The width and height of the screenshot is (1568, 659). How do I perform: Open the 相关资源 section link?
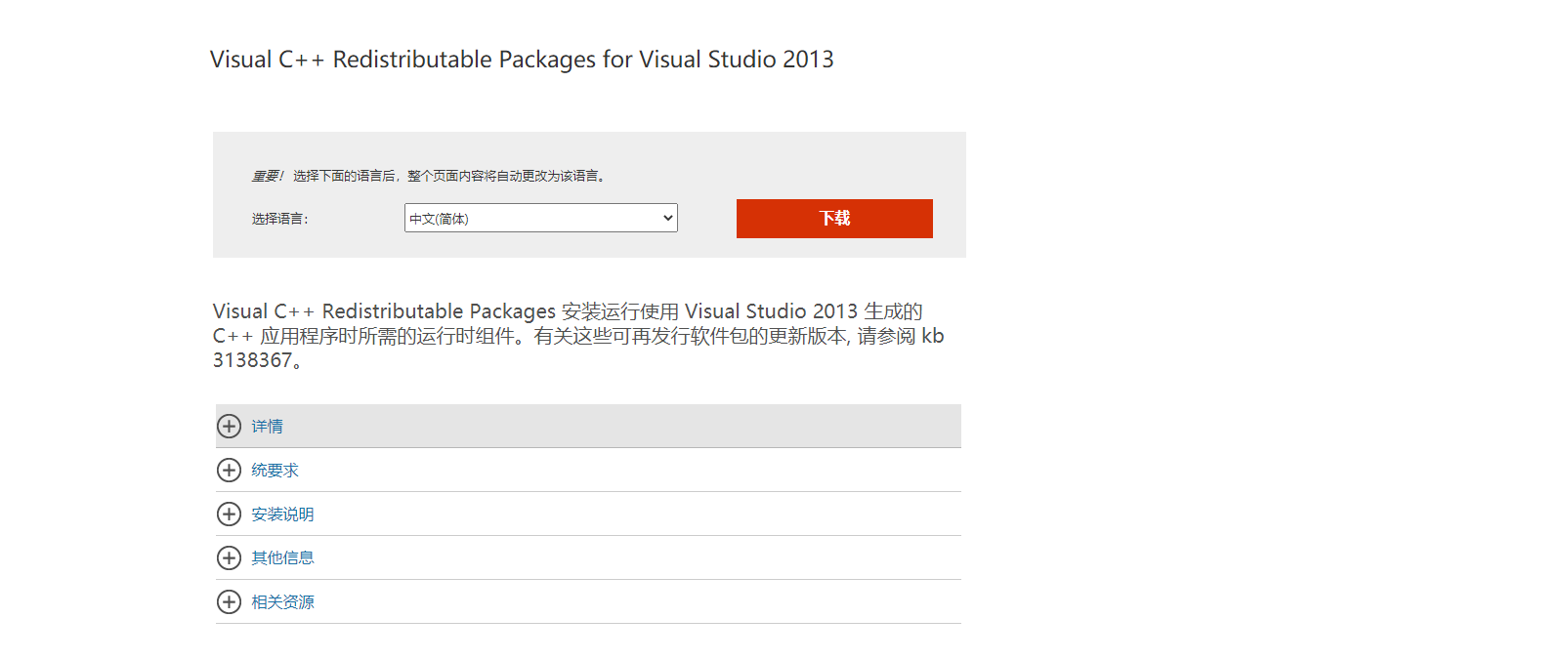[282, 602]
